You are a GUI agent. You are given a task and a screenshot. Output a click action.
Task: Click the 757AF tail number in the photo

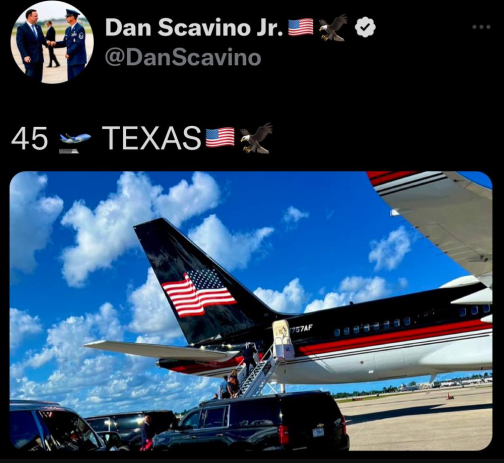(302, 328)
